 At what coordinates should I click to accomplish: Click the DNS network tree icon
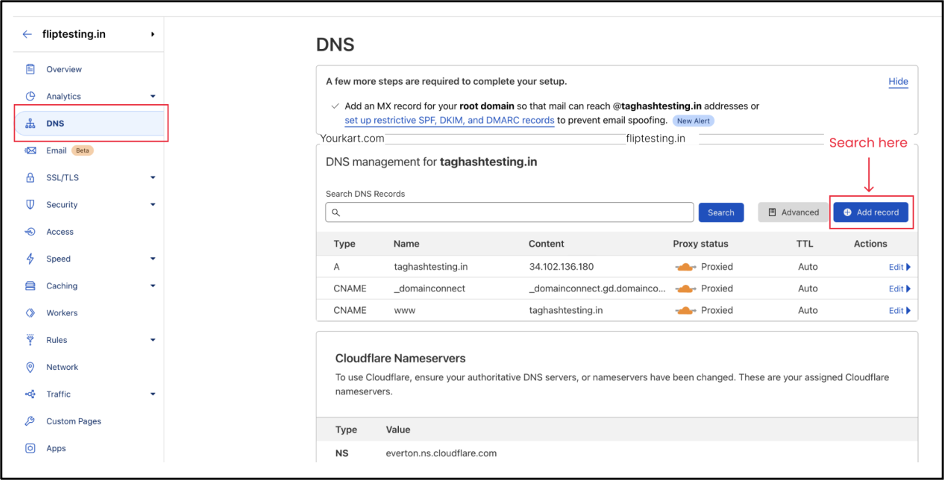30,124
